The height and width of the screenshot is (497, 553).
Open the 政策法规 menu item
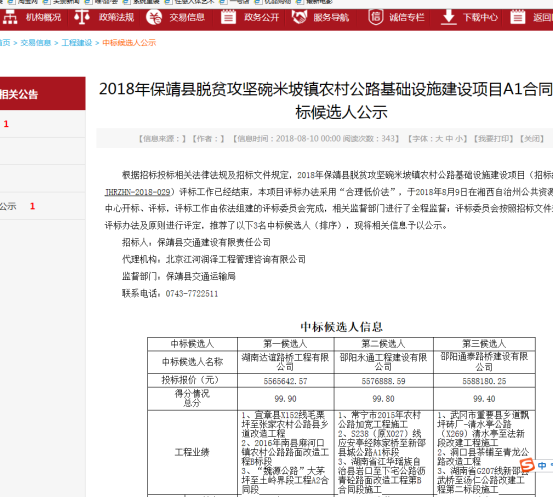(116, 17)
